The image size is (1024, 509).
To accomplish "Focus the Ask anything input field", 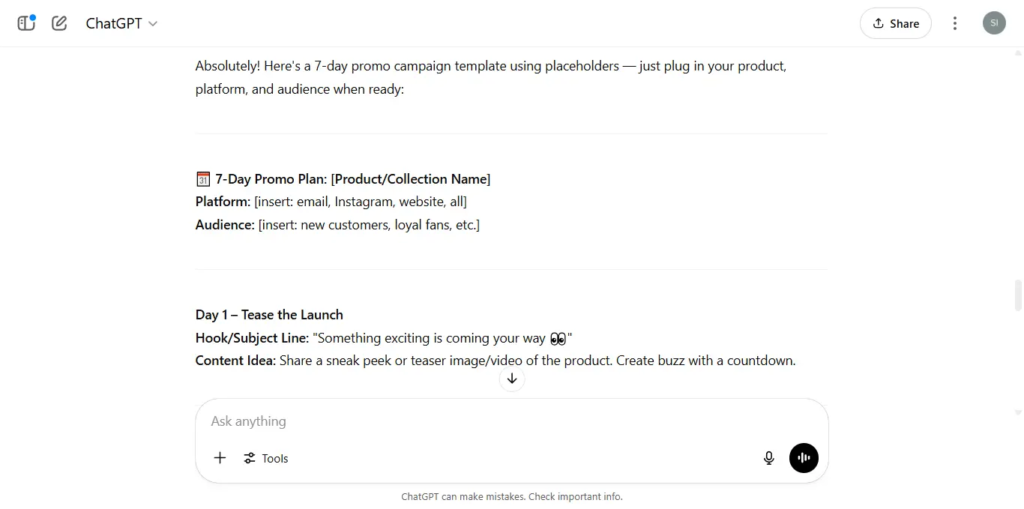I will tap(511, 421).
